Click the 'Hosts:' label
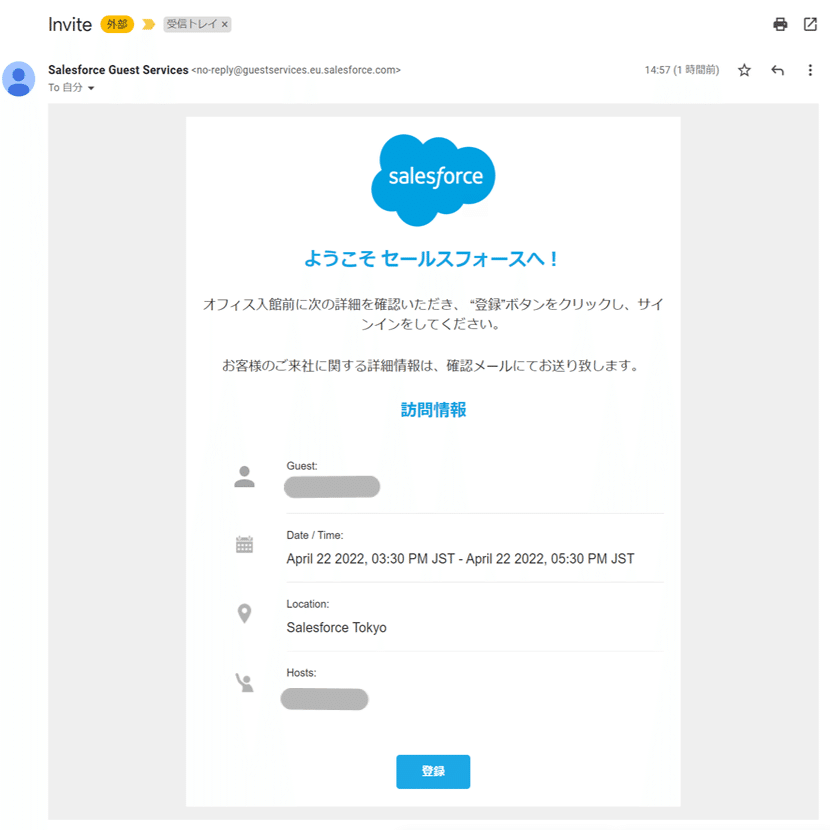Screen dimensions: 830x830 (301, 673)
